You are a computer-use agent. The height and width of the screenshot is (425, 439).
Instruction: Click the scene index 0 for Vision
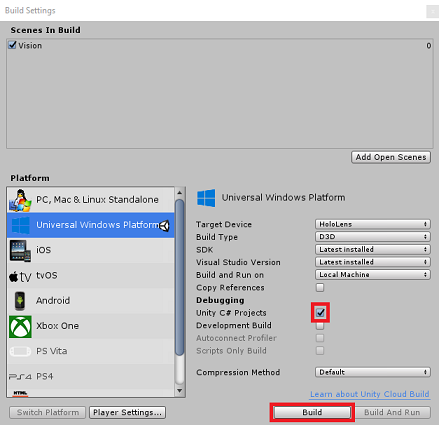(429, 46)
